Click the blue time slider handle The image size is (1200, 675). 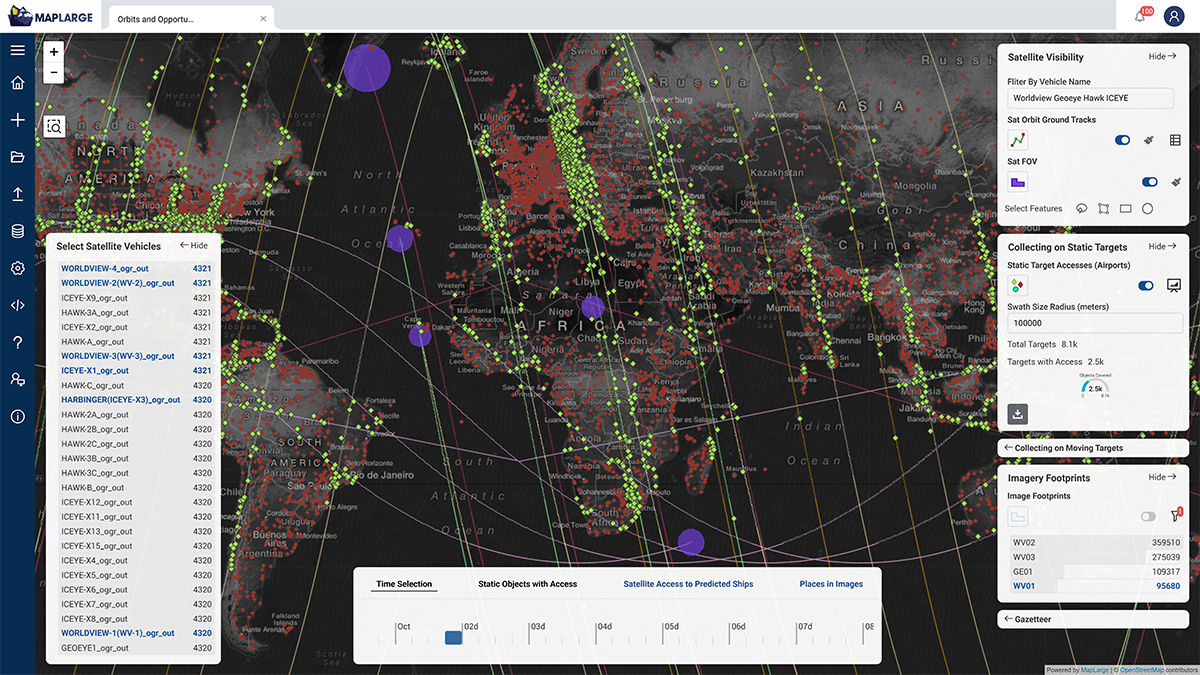click(x=453, y=638)
